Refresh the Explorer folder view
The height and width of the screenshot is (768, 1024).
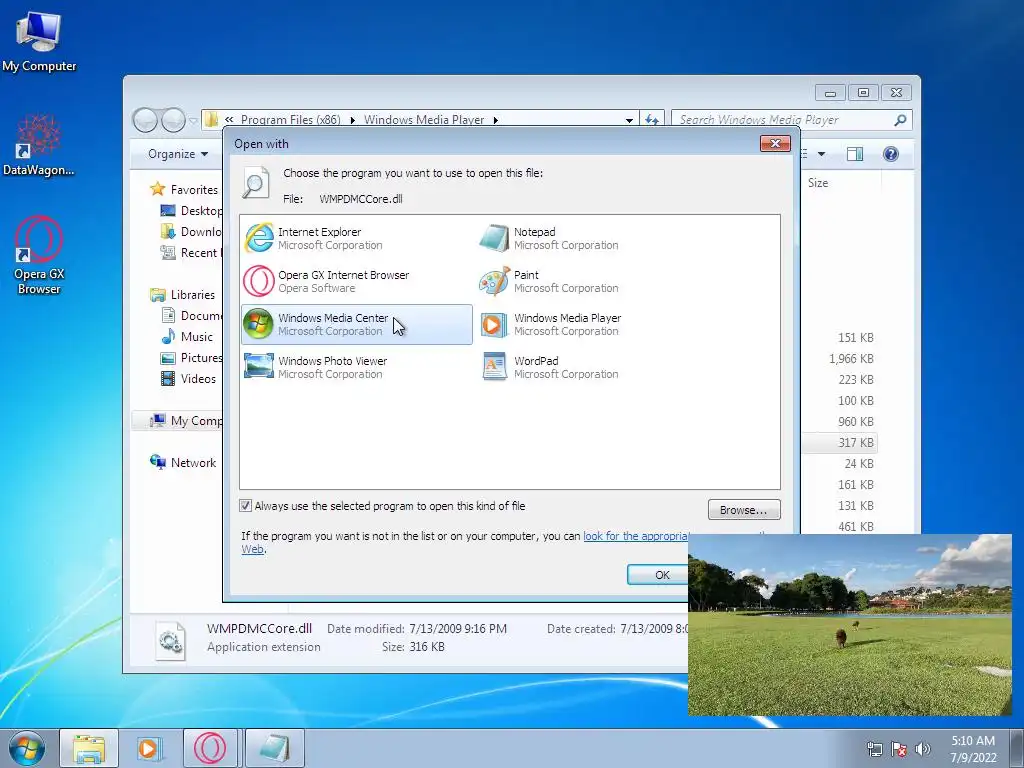coord(652,120)
